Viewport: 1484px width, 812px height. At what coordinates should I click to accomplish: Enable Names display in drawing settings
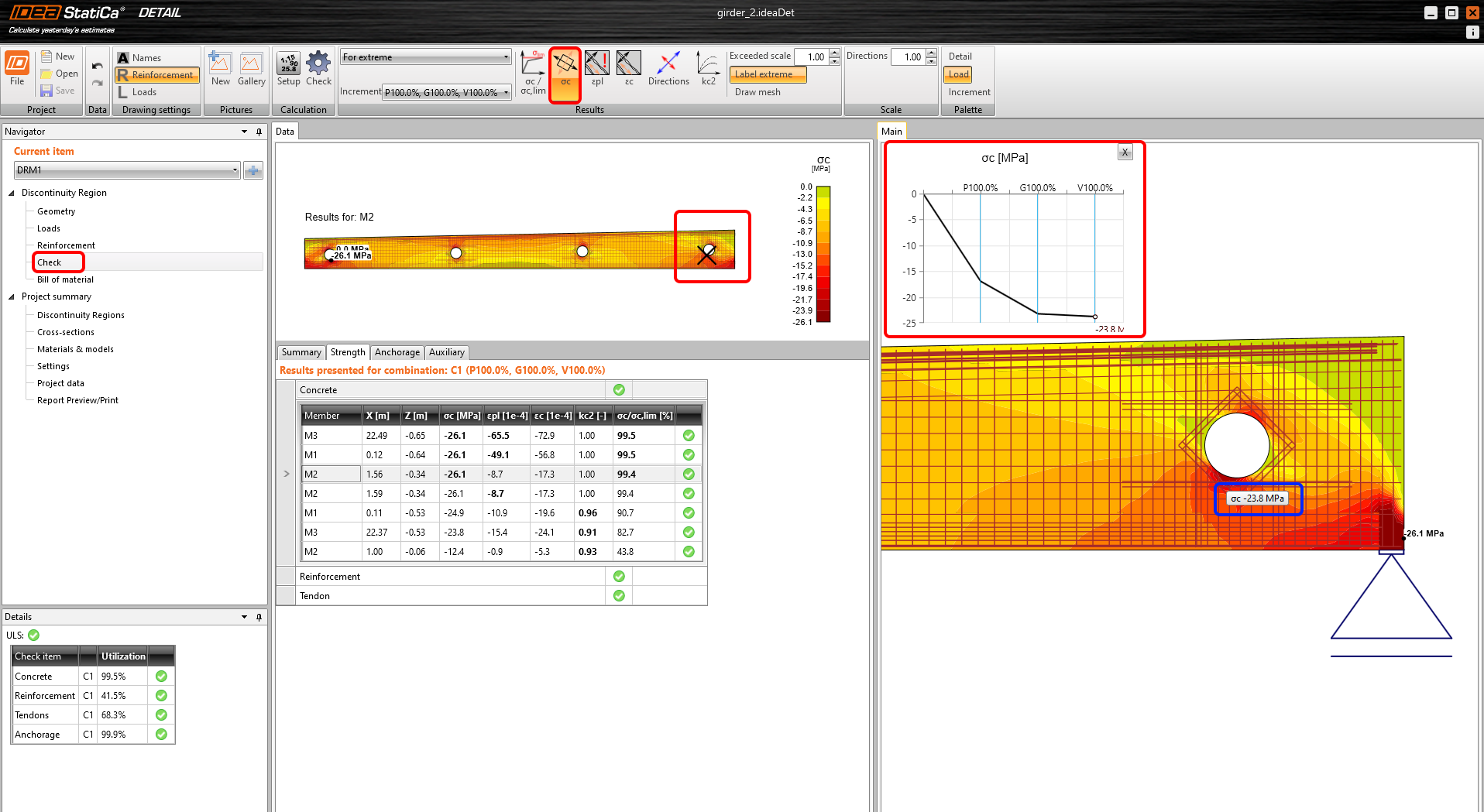tap(143, 57)
